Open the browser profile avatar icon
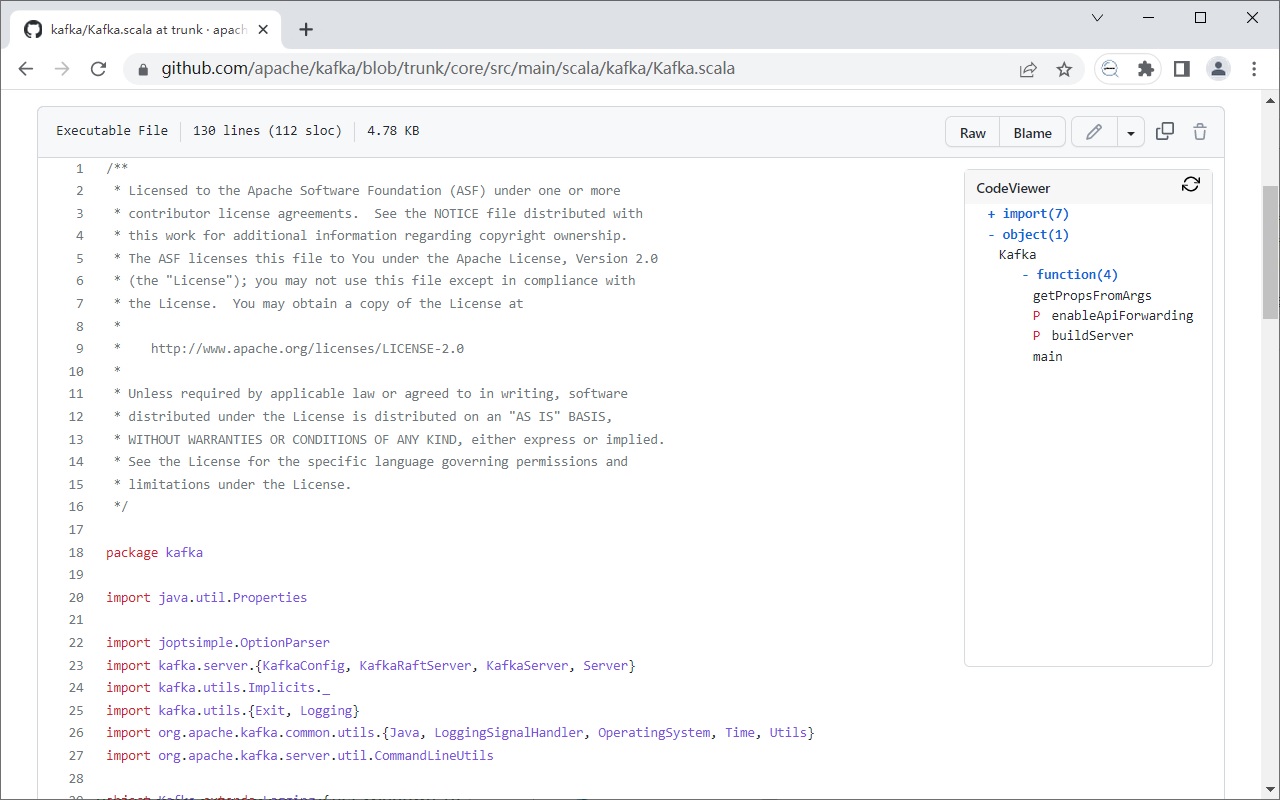1280x800 pixels. 1218,68
